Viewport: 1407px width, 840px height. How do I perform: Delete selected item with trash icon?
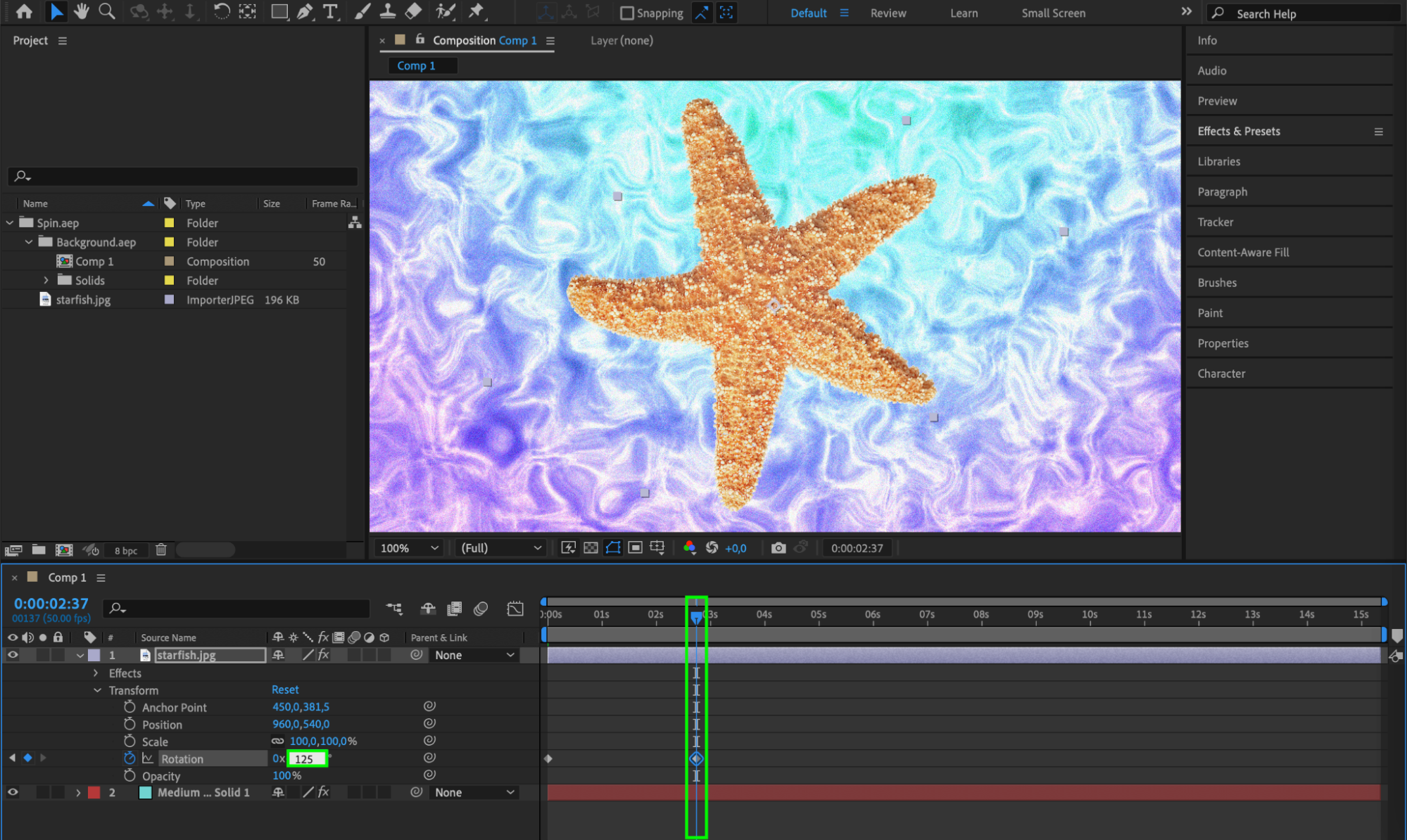(161, 549)
